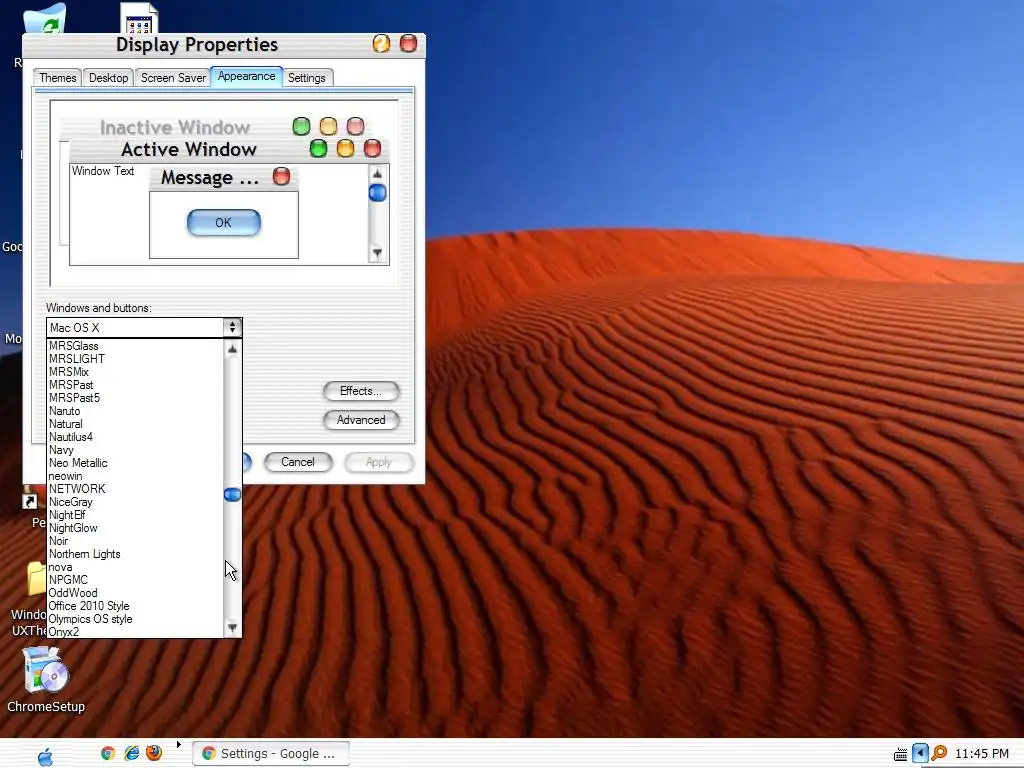Pick the Natural visual style

click(135, 424)
